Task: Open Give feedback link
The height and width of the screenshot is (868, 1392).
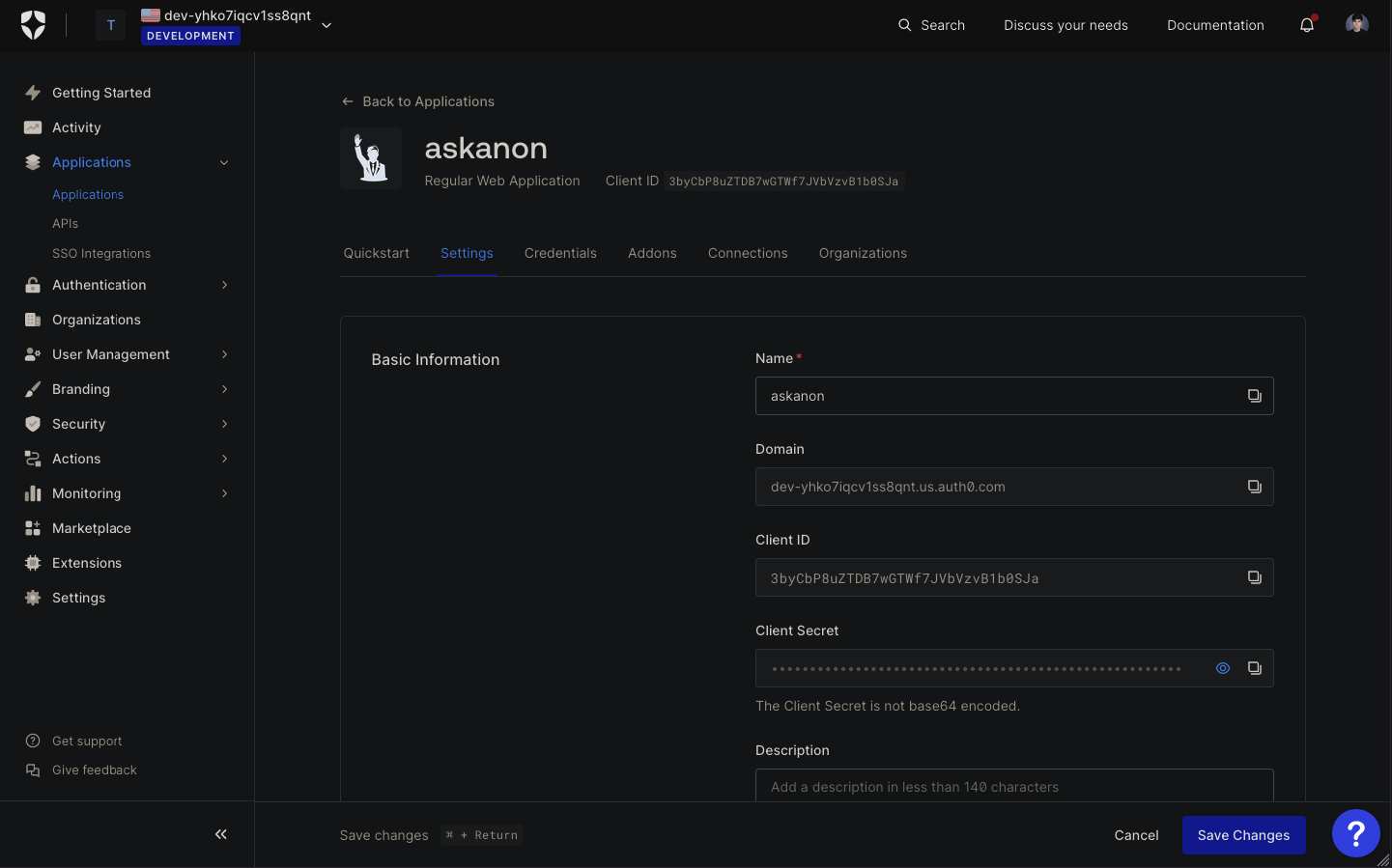Action: coord(95,770)
